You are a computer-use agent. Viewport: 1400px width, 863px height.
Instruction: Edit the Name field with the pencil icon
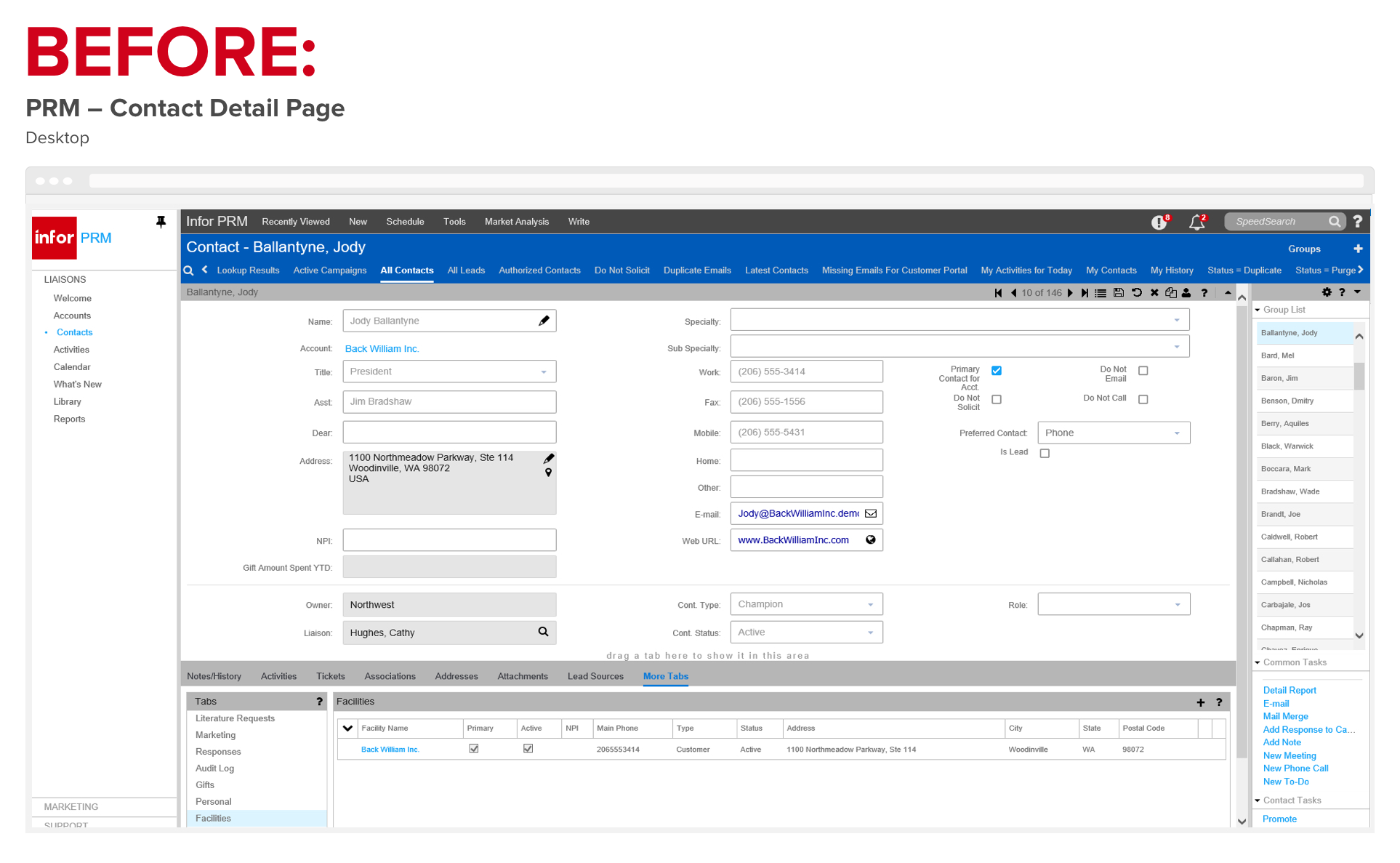tap(544, 321)
